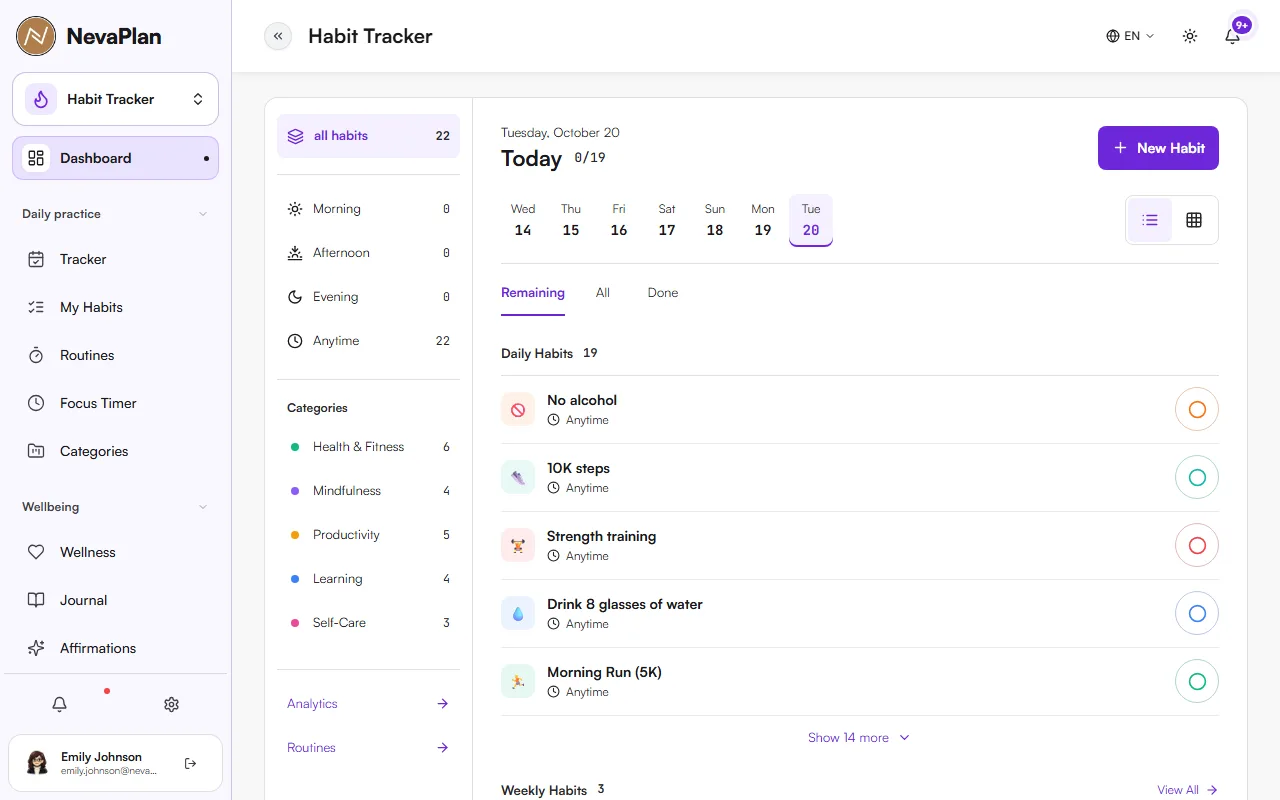Open Tracker in the sidebar

(115, 259)
